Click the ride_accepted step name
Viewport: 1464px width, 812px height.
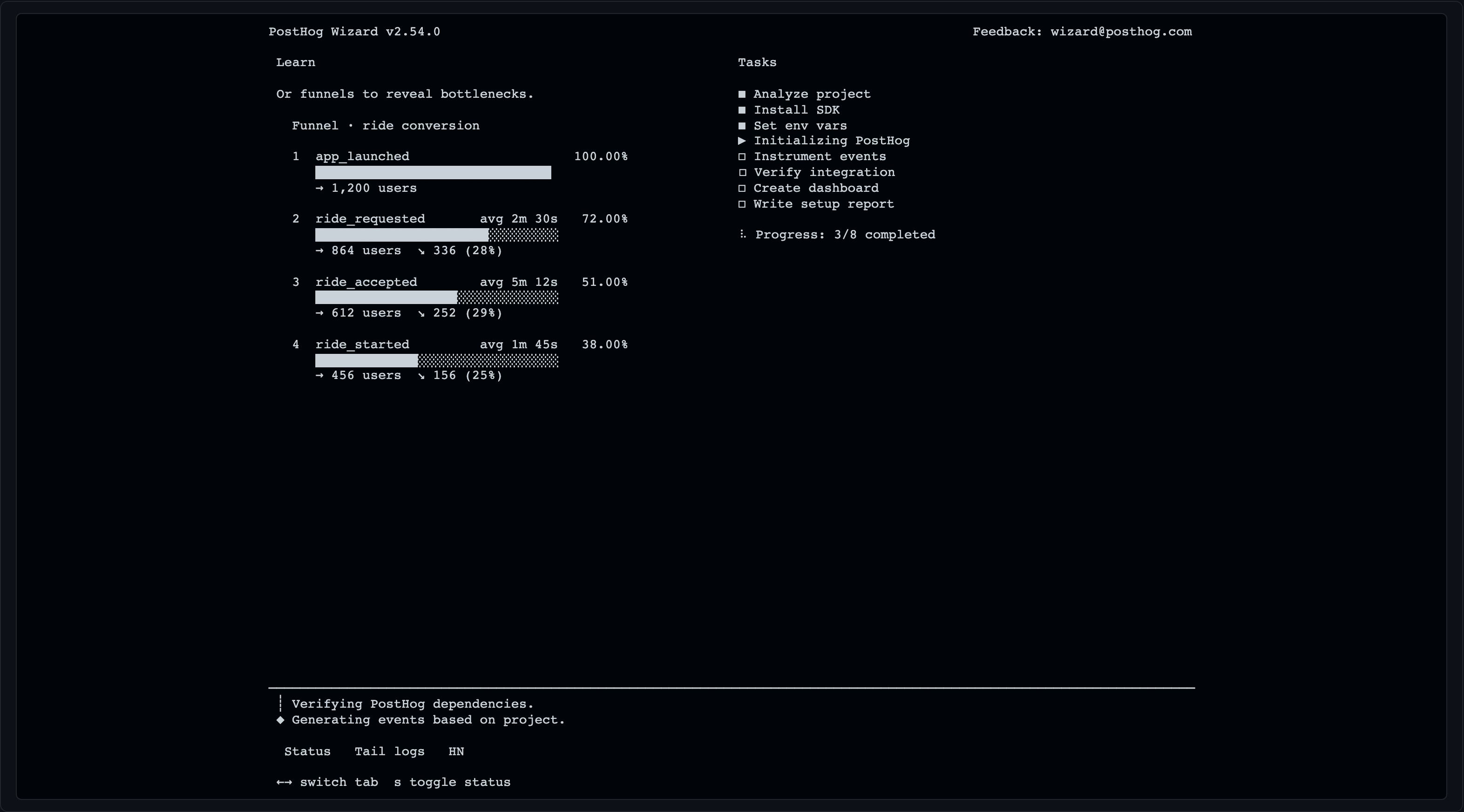pyautogui.click(x=366, y=283)
